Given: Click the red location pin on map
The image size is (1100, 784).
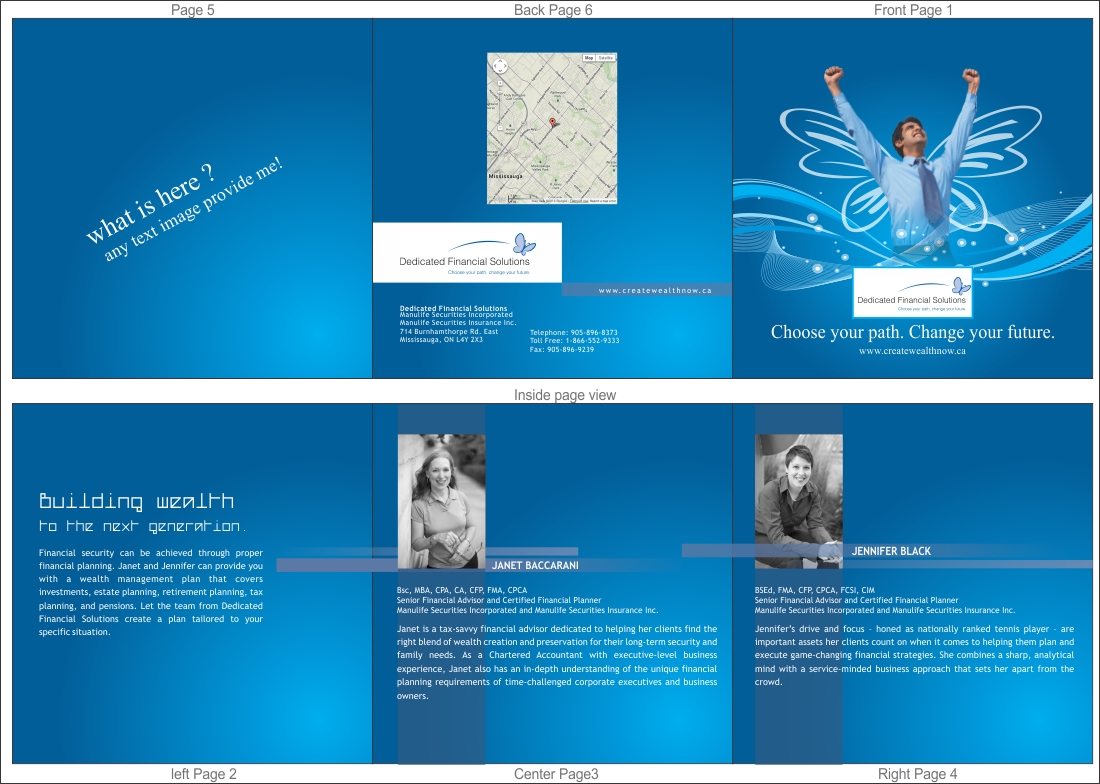Looking at the screenshot, I should pyautogui.click(x=552, y=123).
